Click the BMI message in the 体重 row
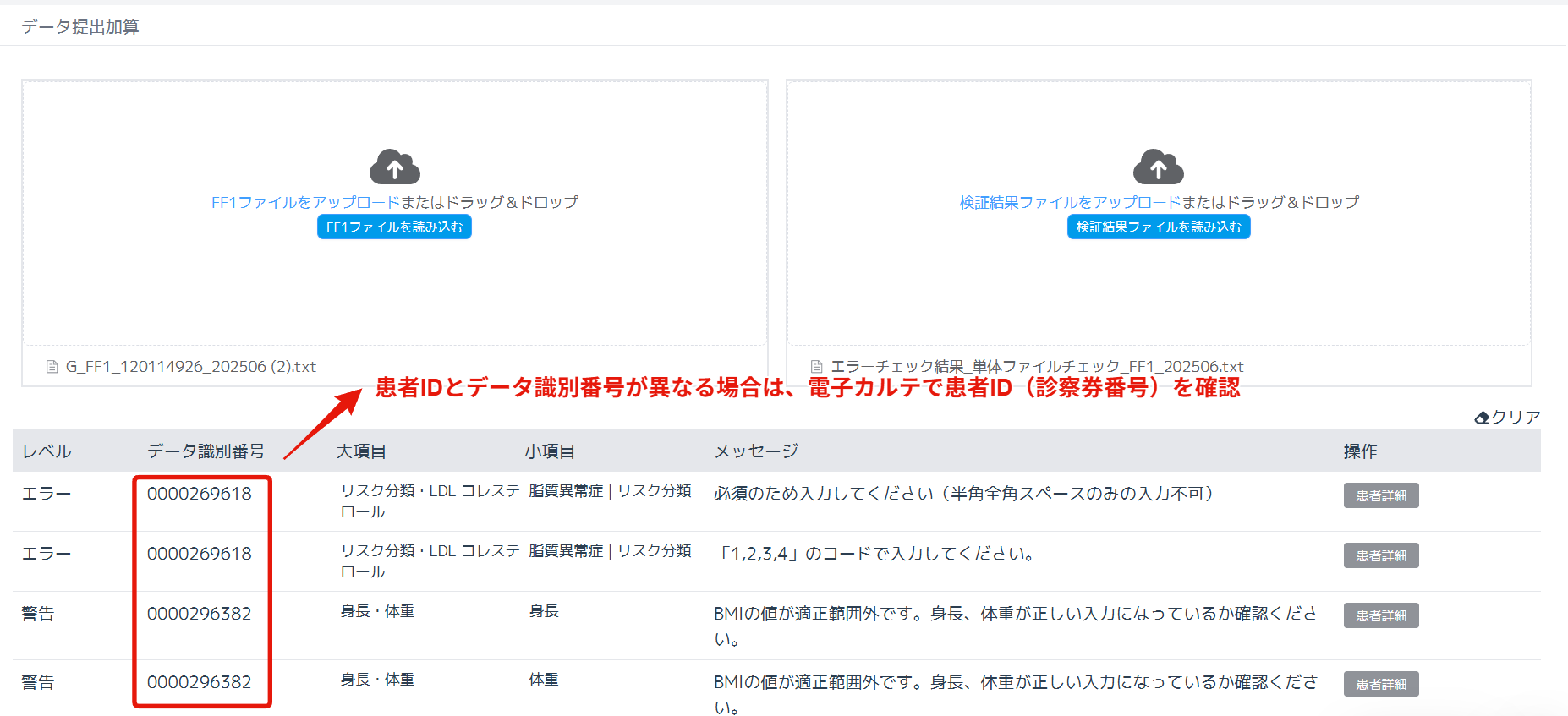This screenshot has width=1568, height=716. (1016, 694)
